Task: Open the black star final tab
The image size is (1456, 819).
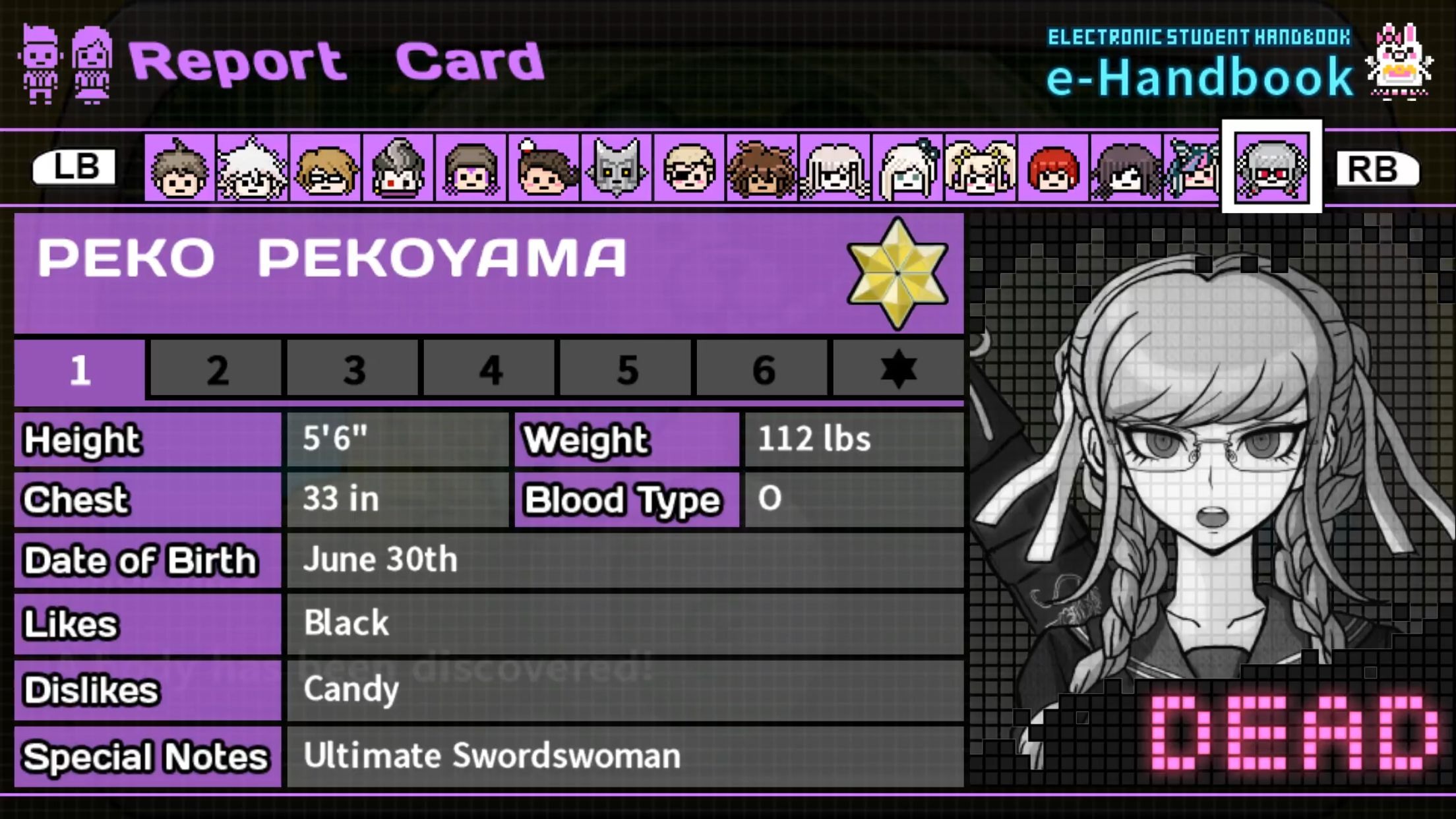Action: 898,369
